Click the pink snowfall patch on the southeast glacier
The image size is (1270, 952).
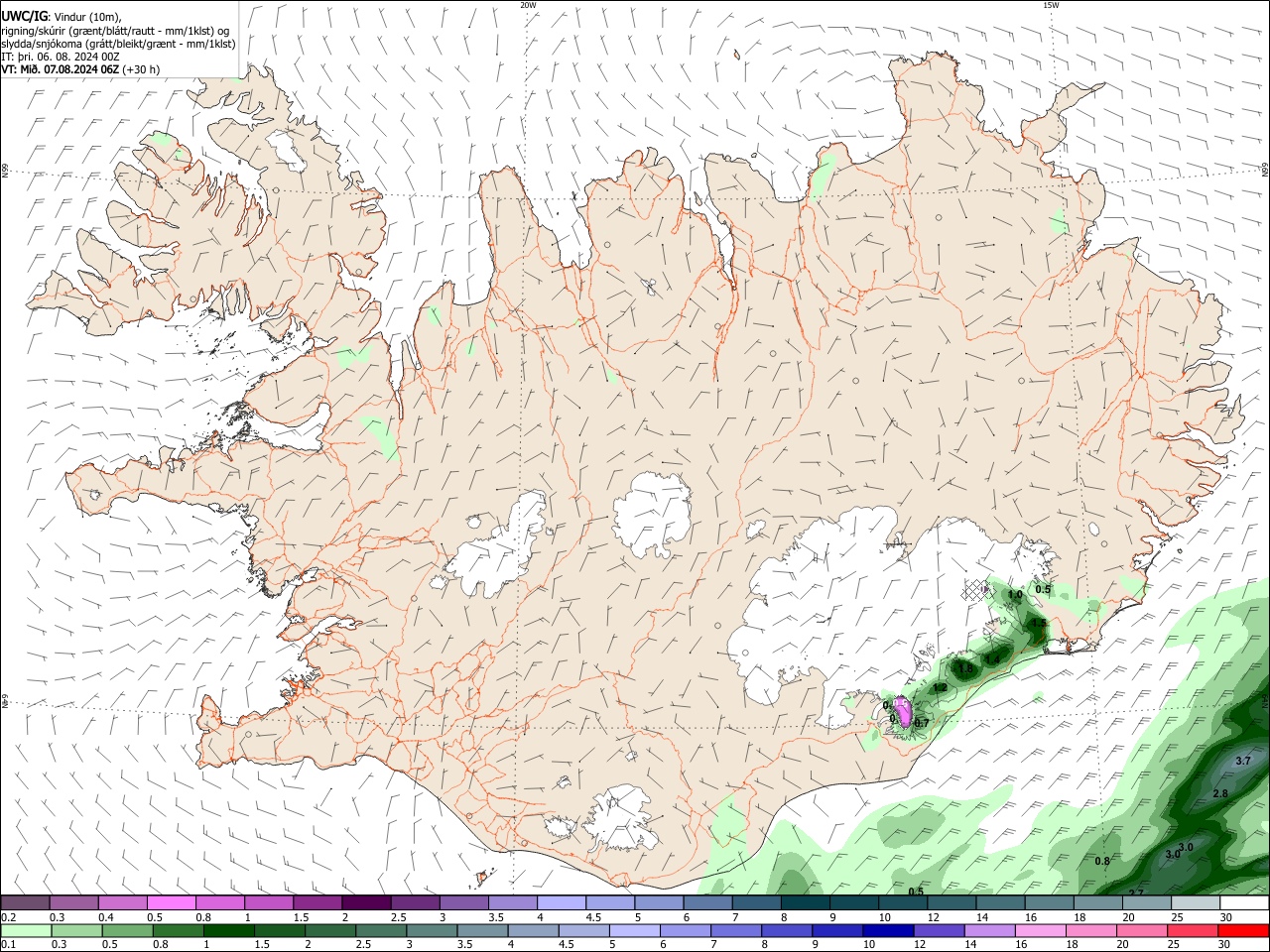pos(903,712)
